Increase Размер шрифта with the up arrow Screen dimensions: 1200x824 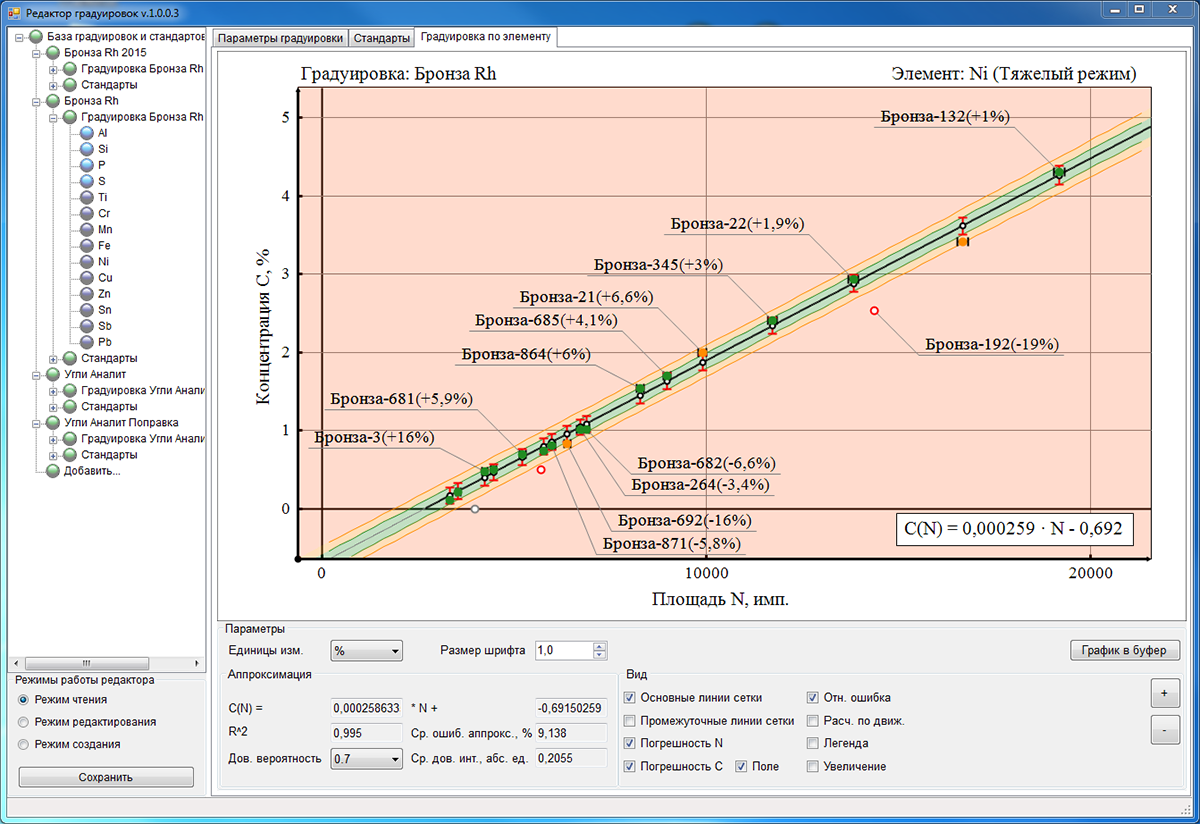pyautogui.click(x=600, y=646)
